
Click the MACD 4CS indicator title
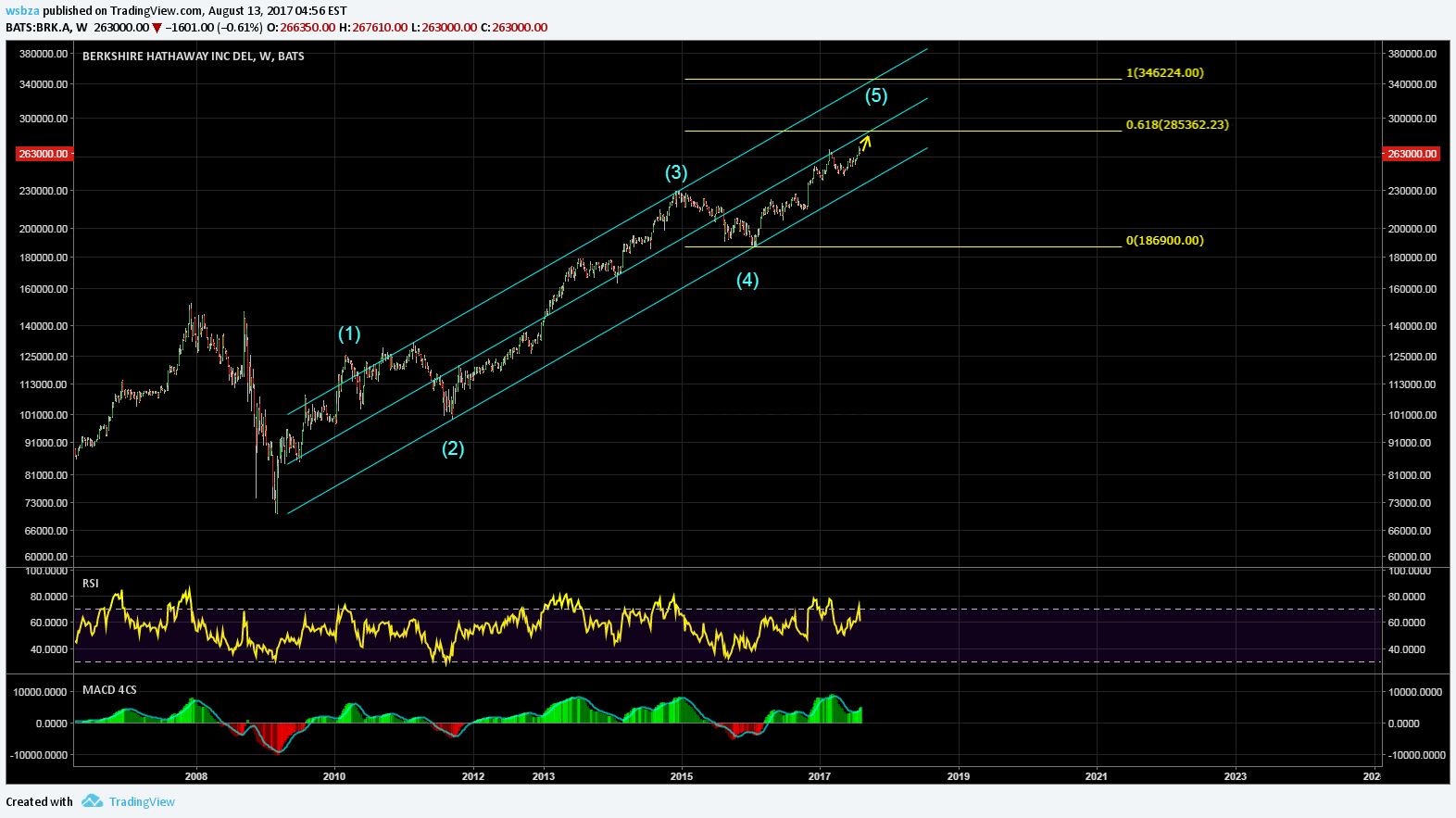(x=109, y=689)
